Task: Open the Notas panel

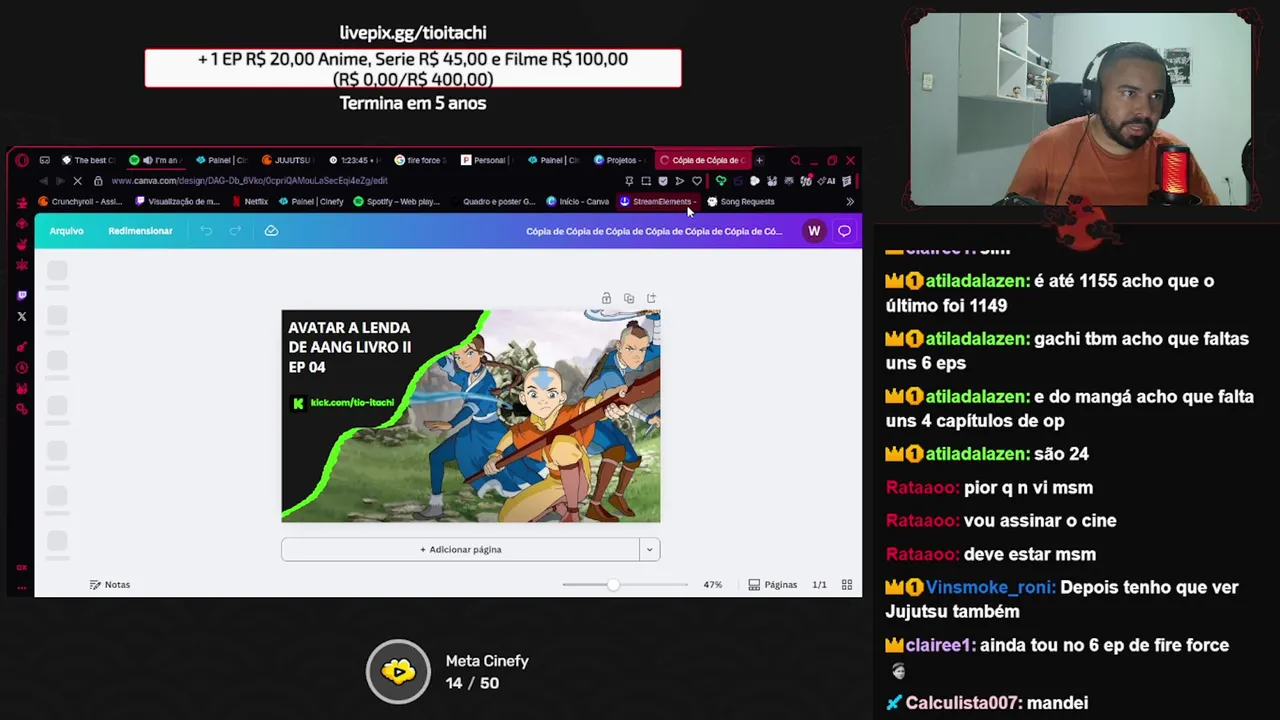Action: 110,584
